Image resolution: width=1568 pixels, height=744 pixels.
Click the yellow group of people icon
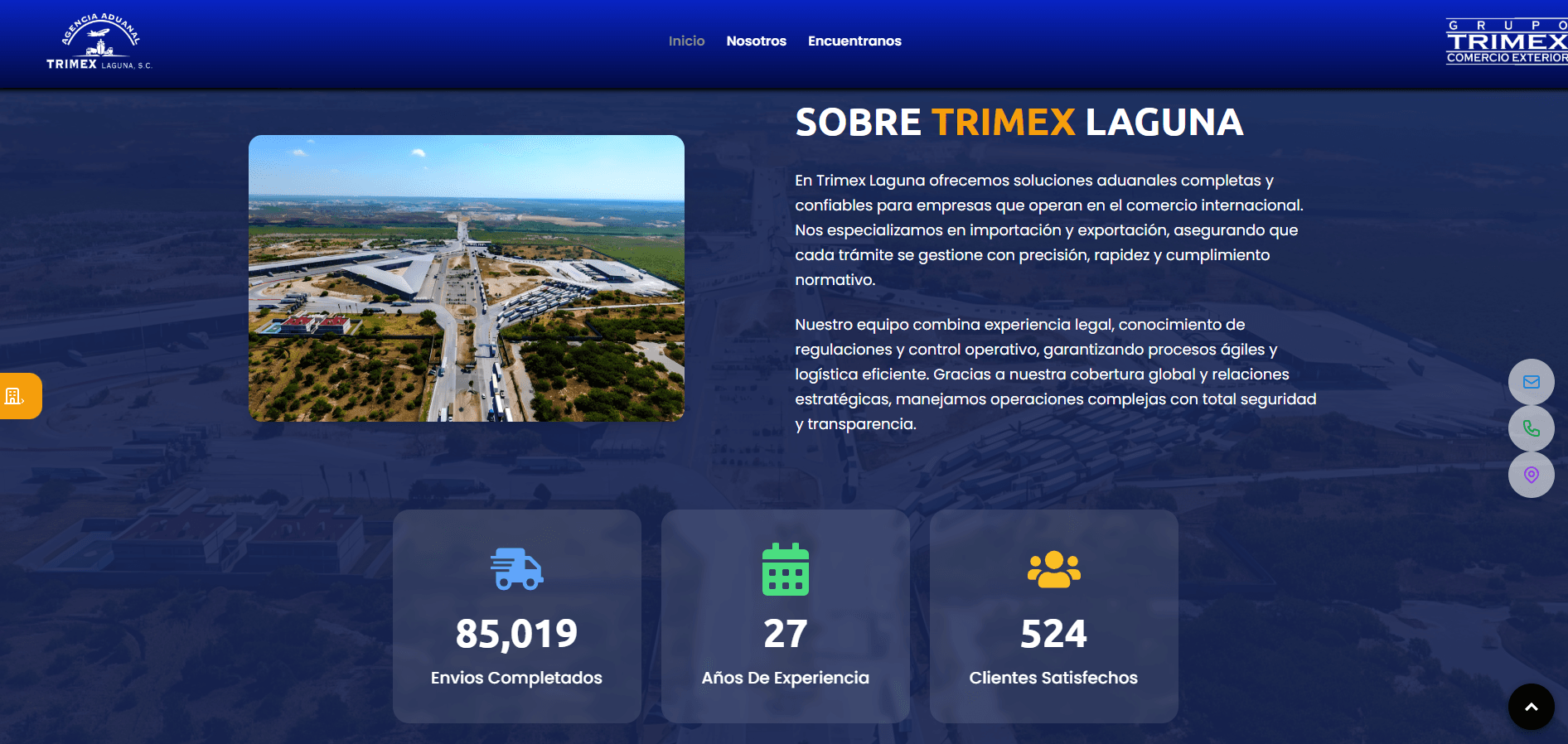click(x=1053, y=569)
